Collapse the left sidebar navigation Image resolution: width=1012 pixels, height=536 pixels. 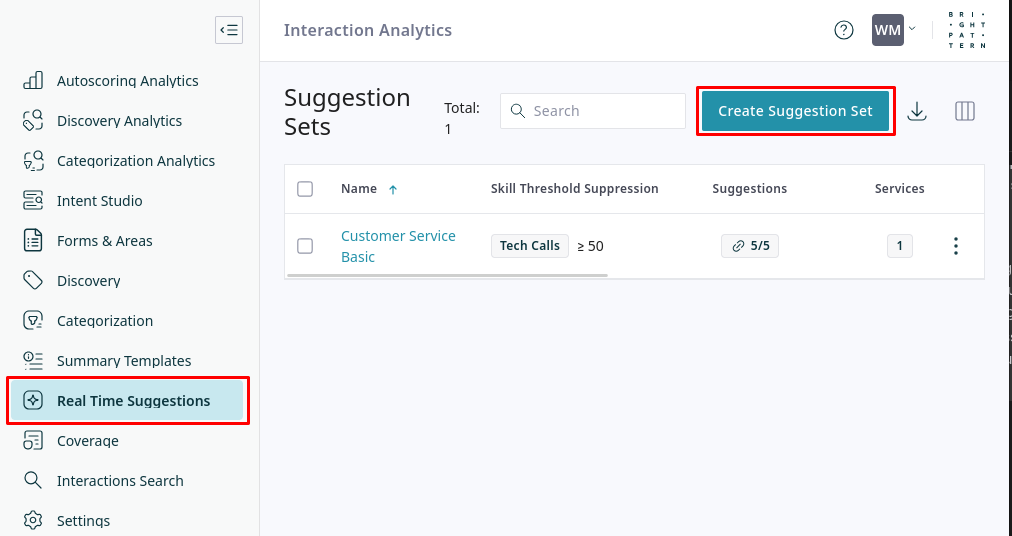(229, 30)
